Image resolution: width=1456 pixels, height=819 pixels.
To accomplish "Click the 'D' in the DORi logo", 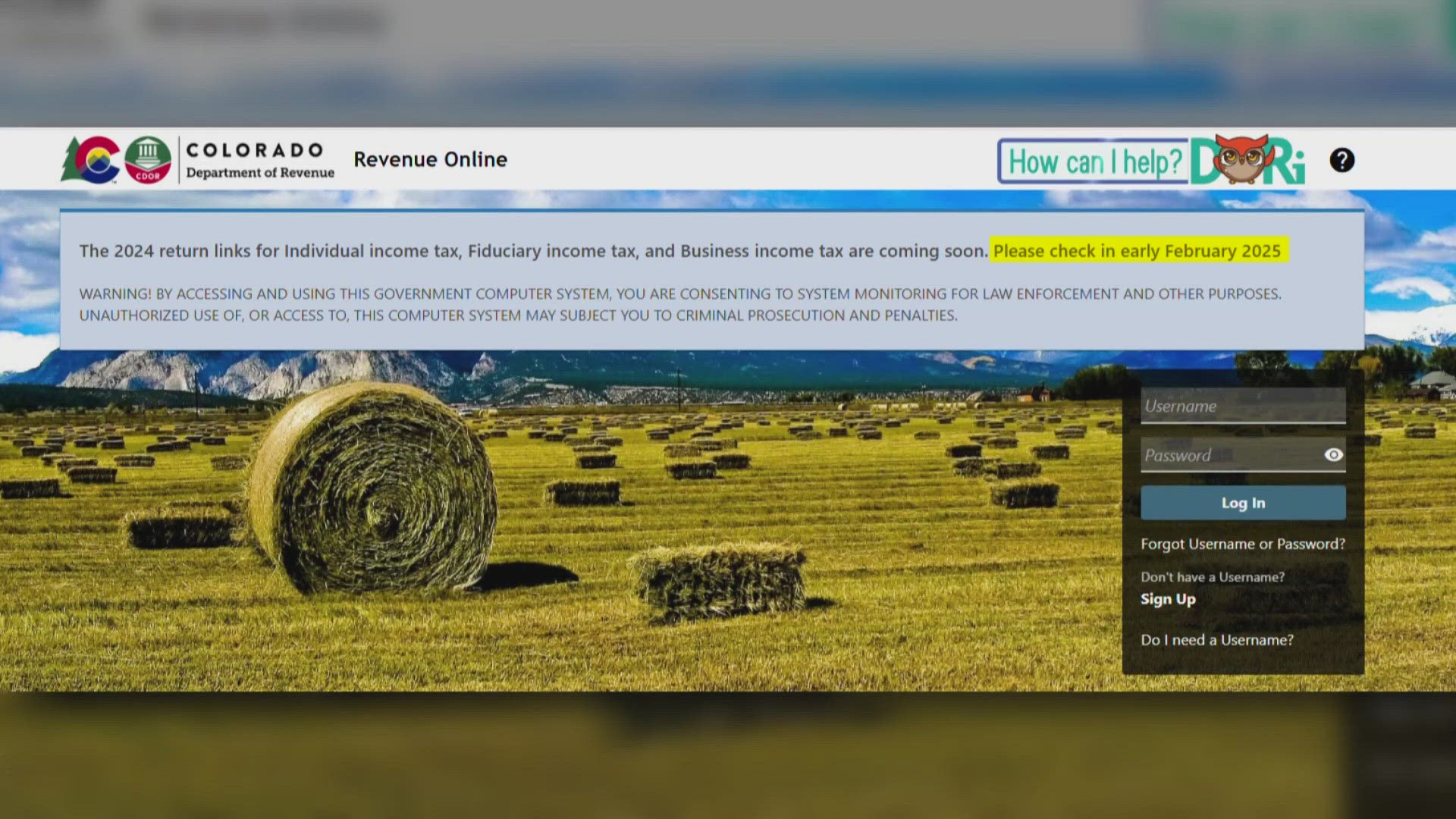I will click(1202, 161).
